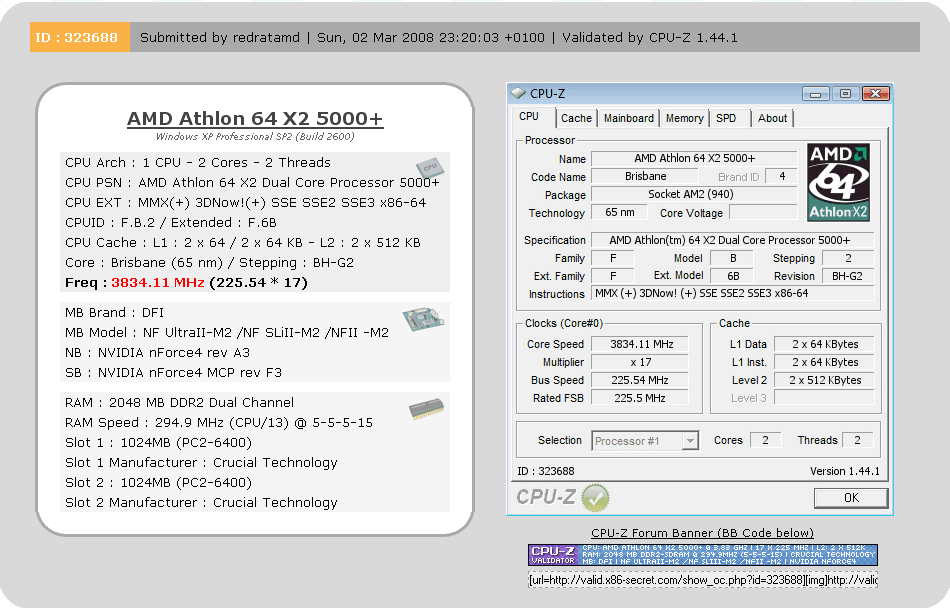The height and width of the screenshot is (608, 950).
Task: Click the CPU-Z logo at window bottom
Action: 546,497
